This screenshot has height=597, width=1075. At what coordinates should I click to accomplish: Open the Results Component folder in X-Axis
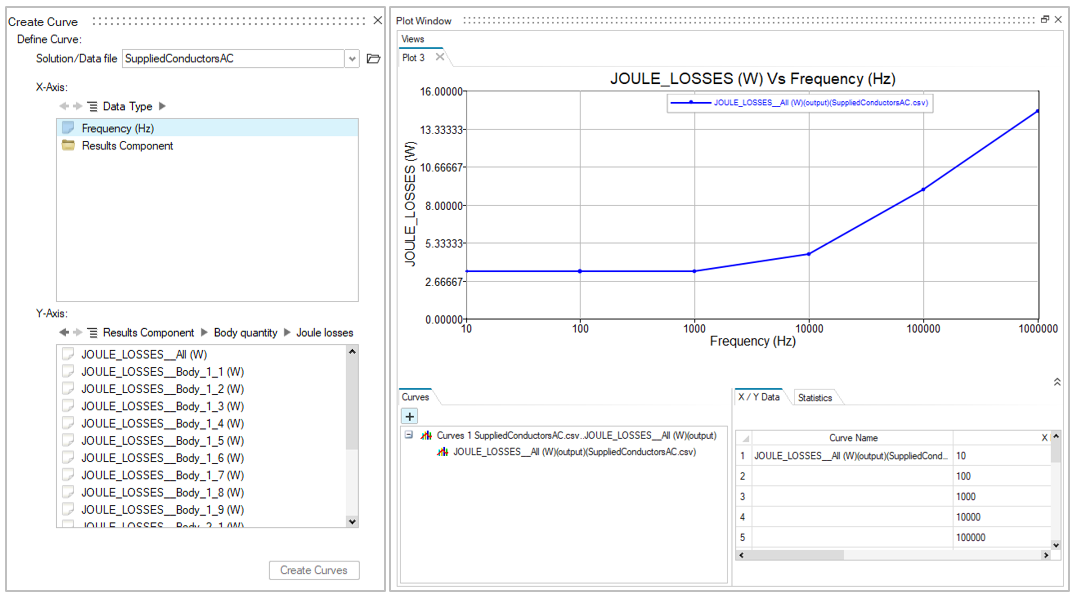(x=127, y=146)
